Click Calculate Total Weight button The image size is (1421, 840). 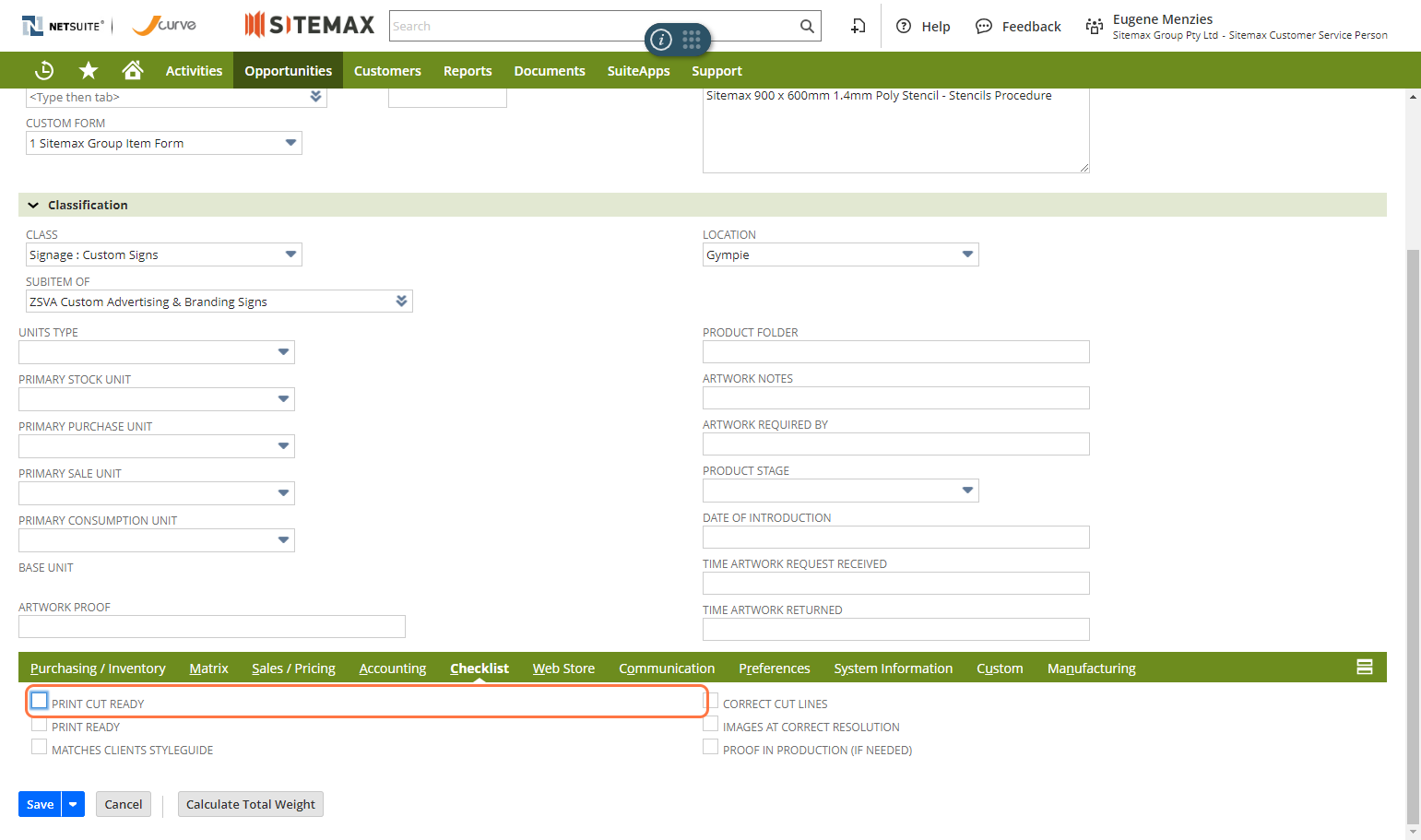(251, 804)
